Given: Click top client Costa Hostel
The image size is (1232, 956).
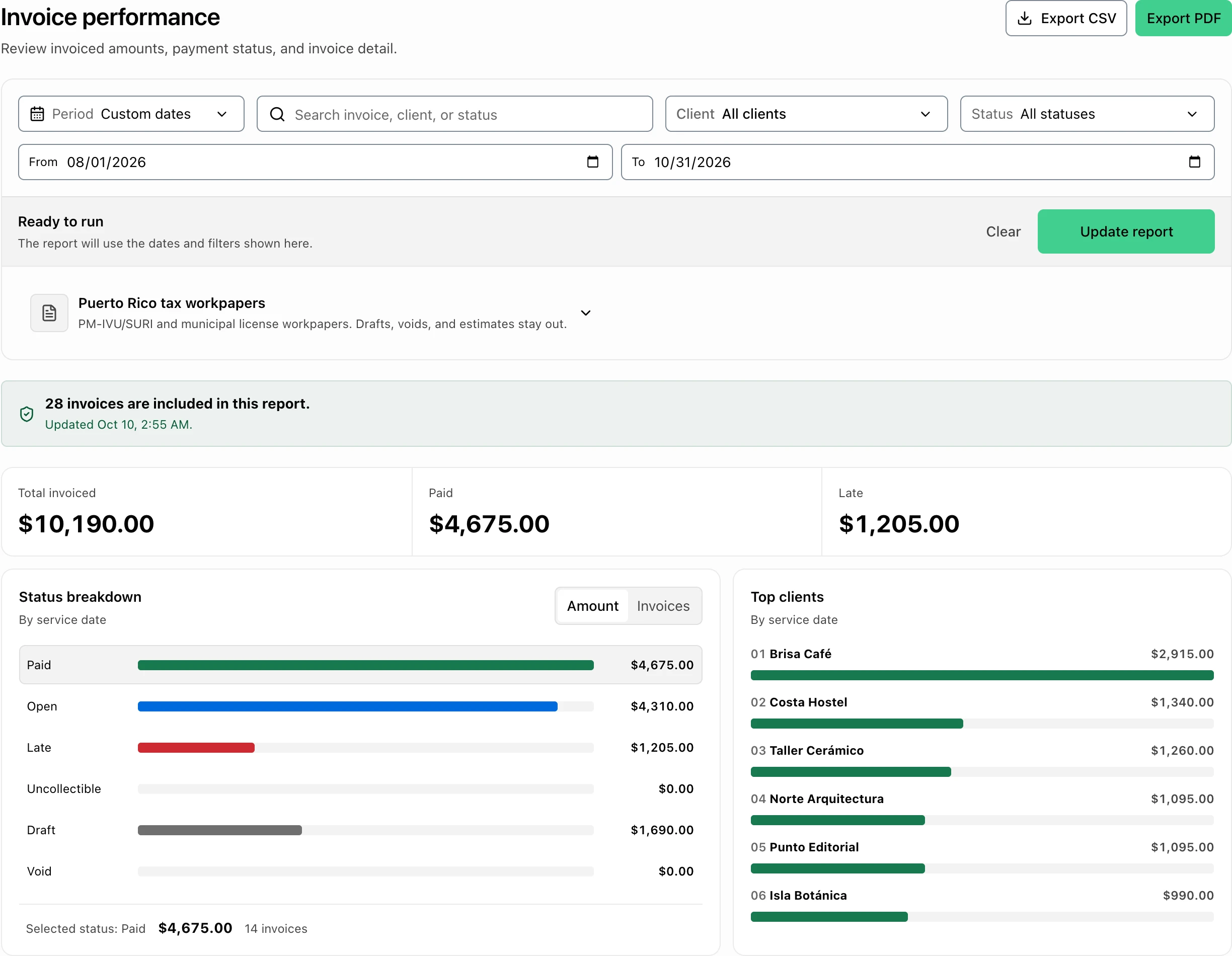Looking at the screenshot, I should tap(981, 712).
